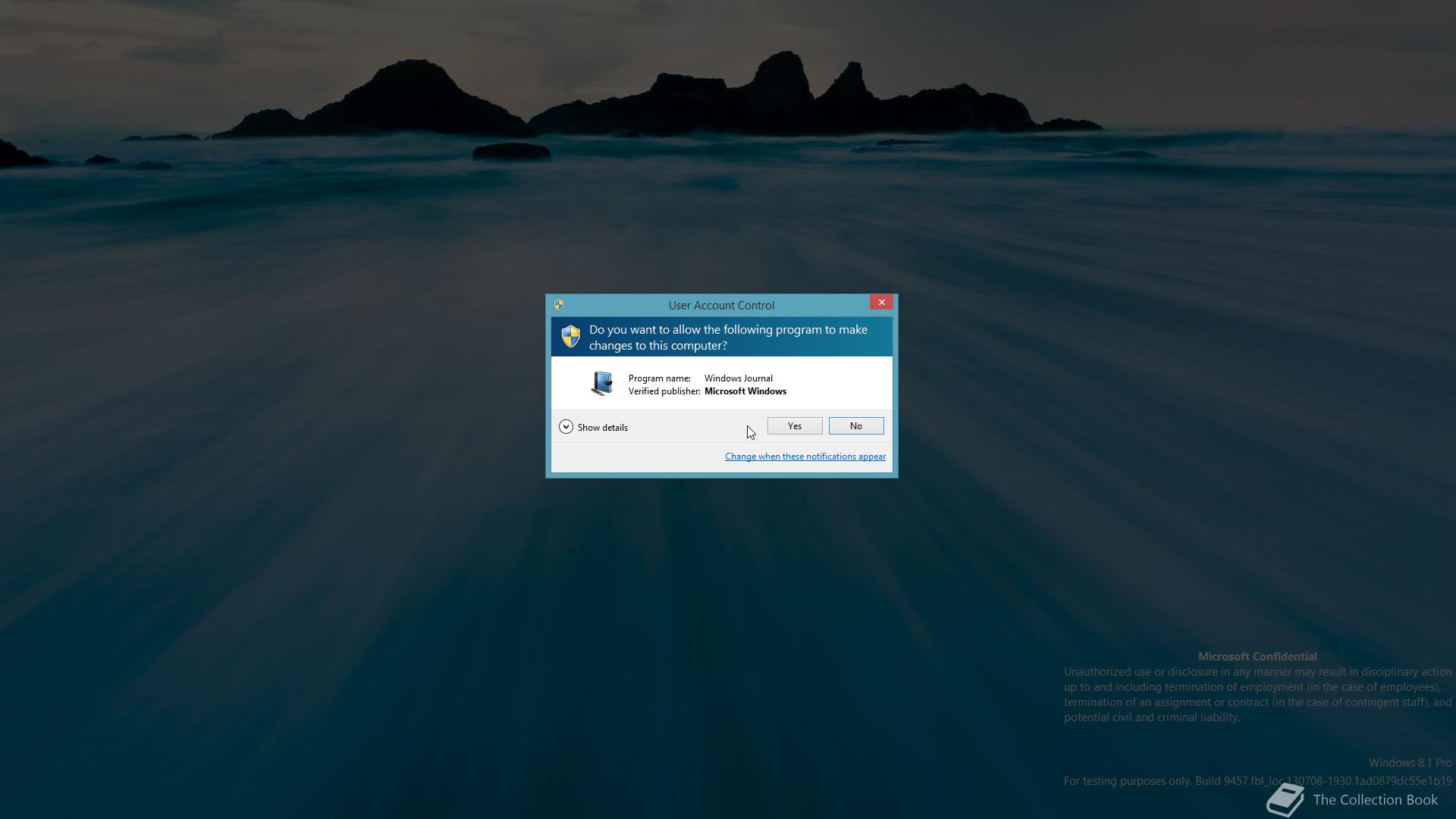The height and width of the screenshot is (819, 1456).
Task: Click the 'Windows 8.1 Pro' watermark text
Action: point(1409,763)
